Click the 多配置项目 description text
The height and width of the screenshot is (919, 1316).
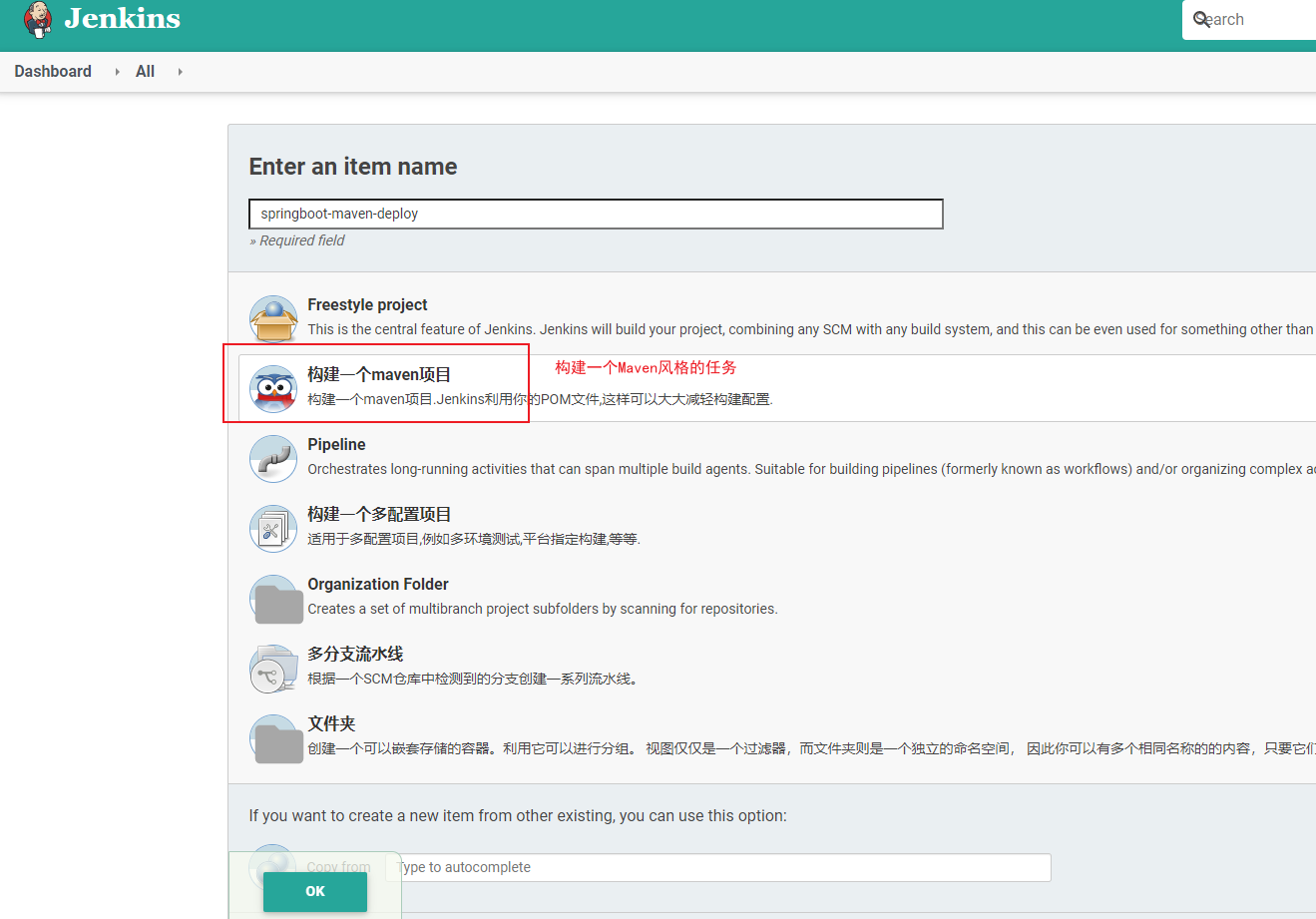click(474, 539)
